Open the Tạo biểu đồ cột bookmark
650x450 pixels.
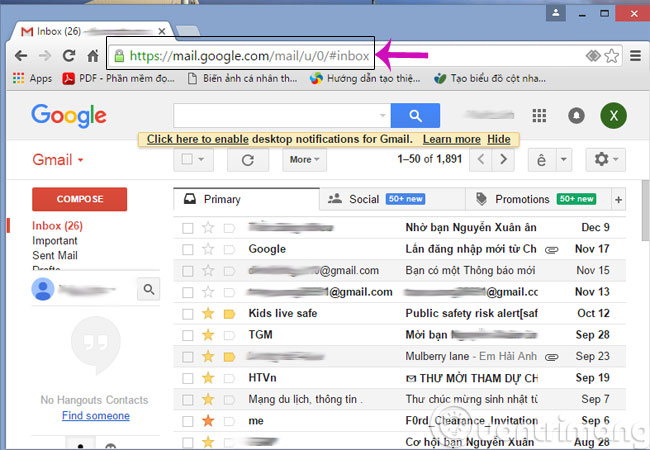coord(490,78)
